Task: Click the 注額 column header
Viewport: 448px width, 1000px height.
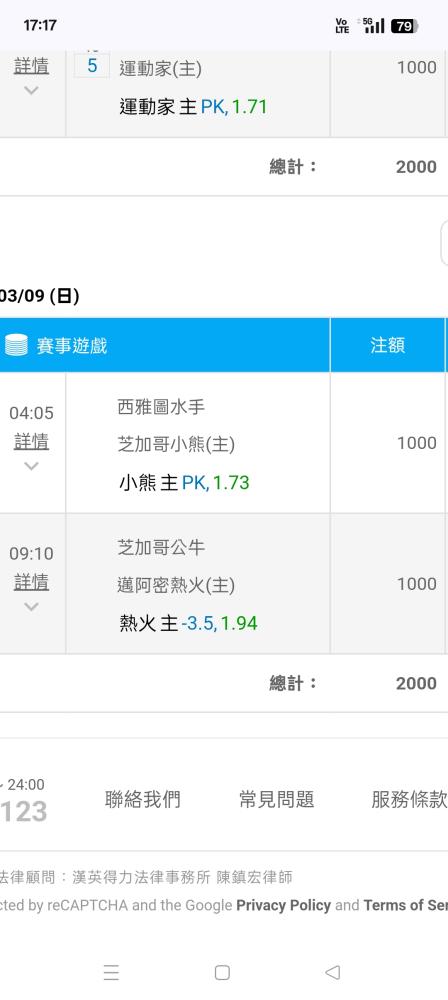Action: click(x=387, y=345)
